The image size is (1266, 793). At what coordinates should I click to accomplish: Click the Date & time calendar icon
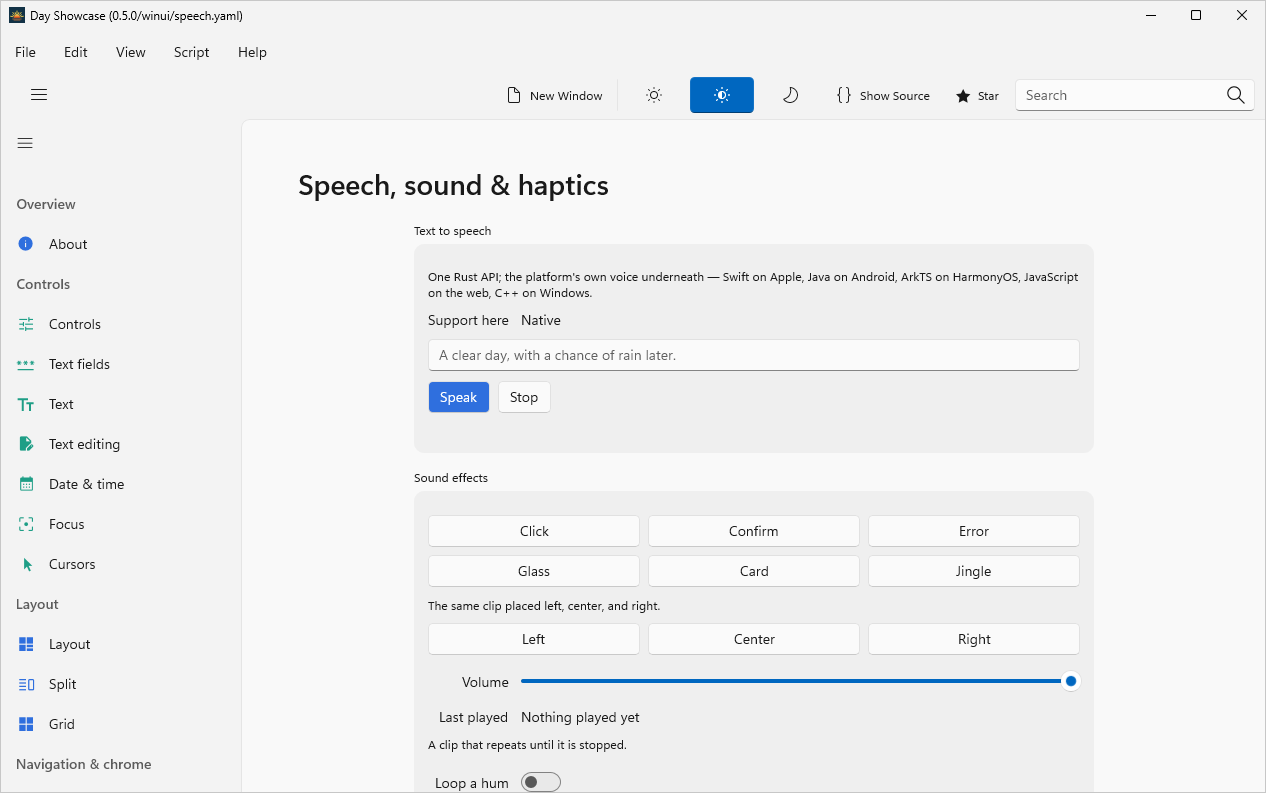[27, 484]
